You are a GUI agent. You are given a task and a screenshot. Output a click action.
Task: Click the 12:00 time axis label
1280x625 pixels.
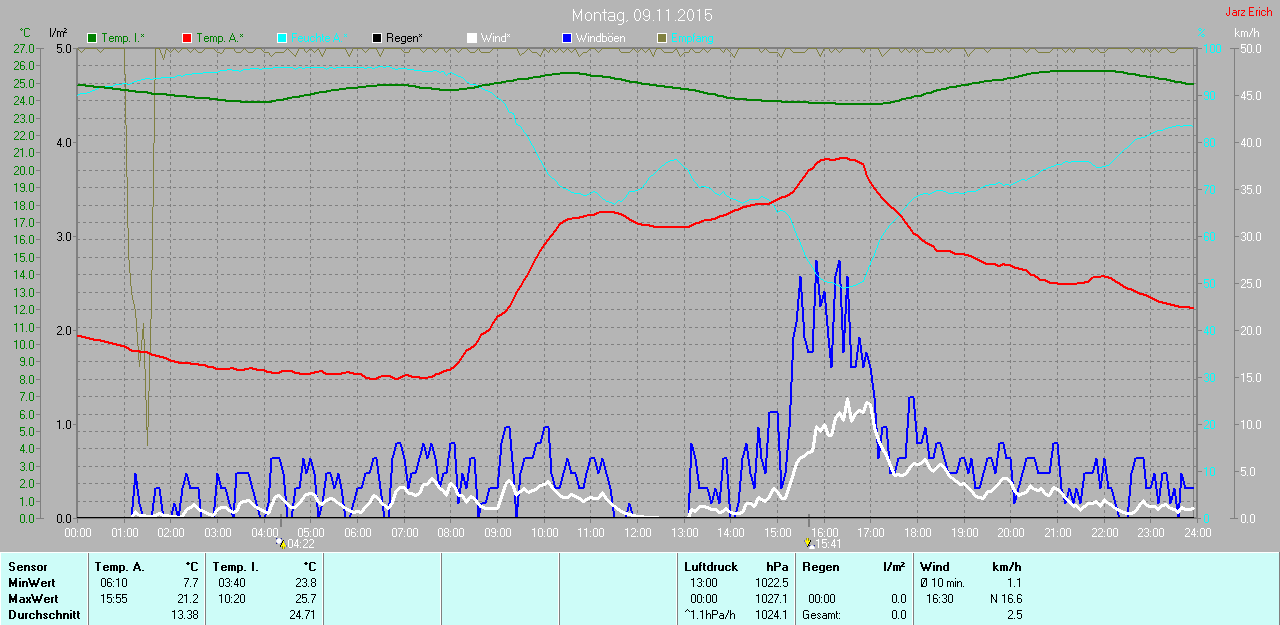tap(637, 533)
